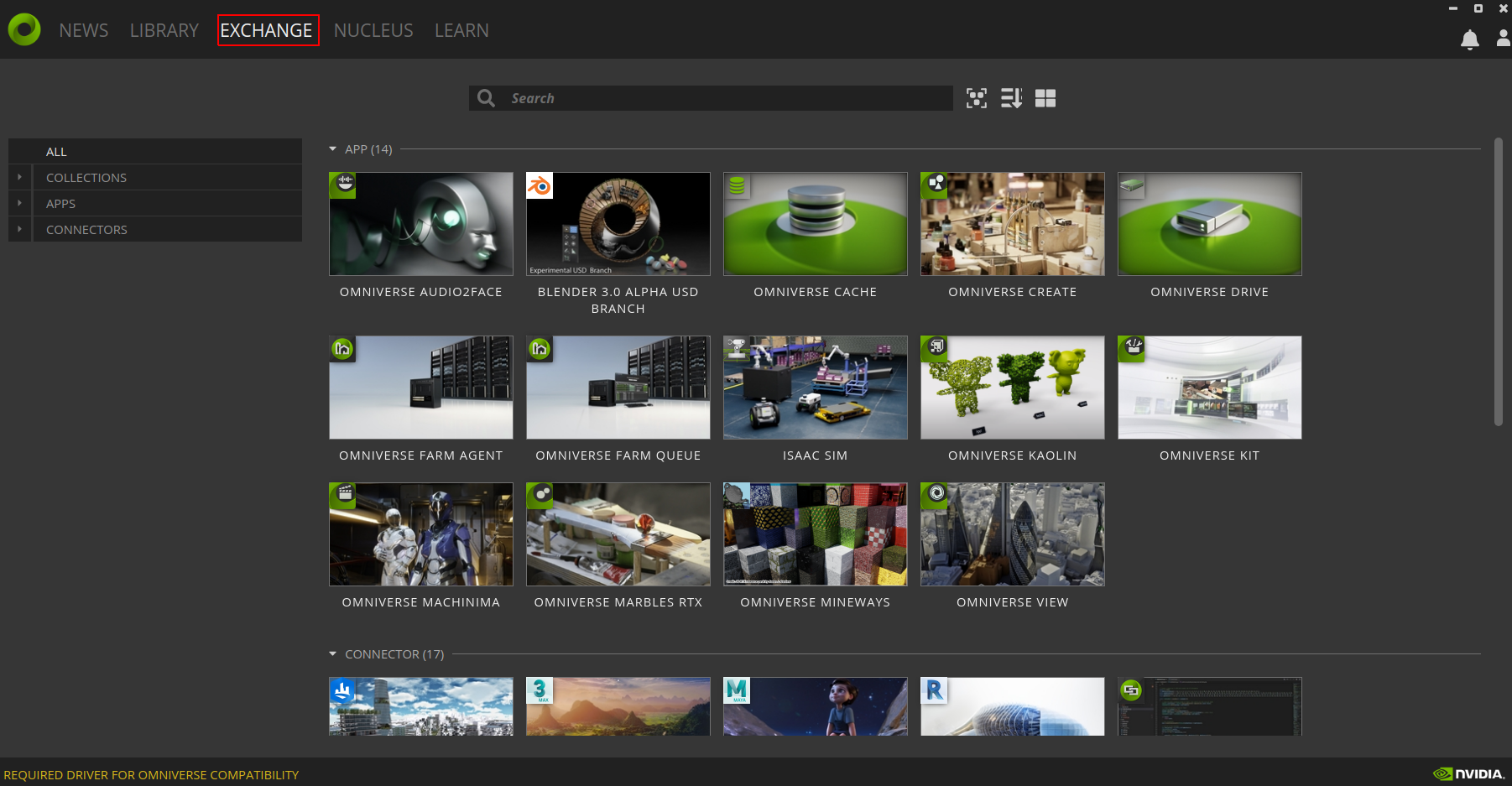Open the user account icon

pyautogui.click(x=1503, y=39)
